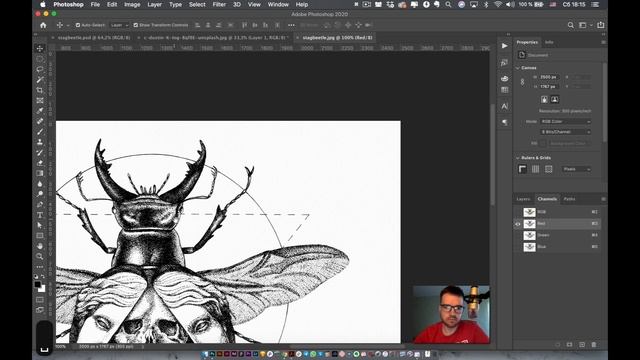Switch to the Info tab
Image resolution: width=640 pixels, height=360 pixels.
point(549,42)
